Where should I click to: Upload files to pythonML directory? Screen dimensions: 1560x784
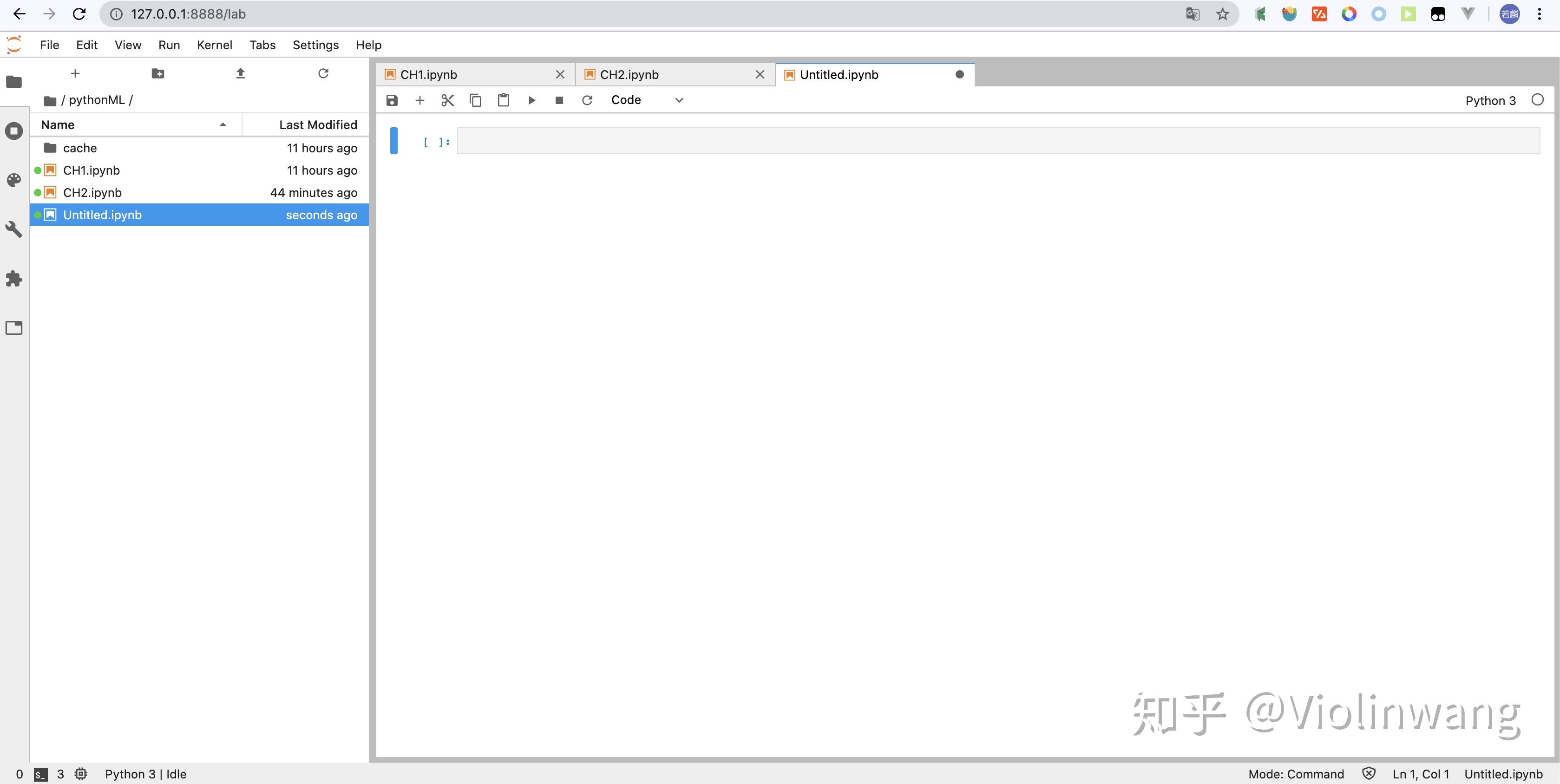tap(240, 73)
